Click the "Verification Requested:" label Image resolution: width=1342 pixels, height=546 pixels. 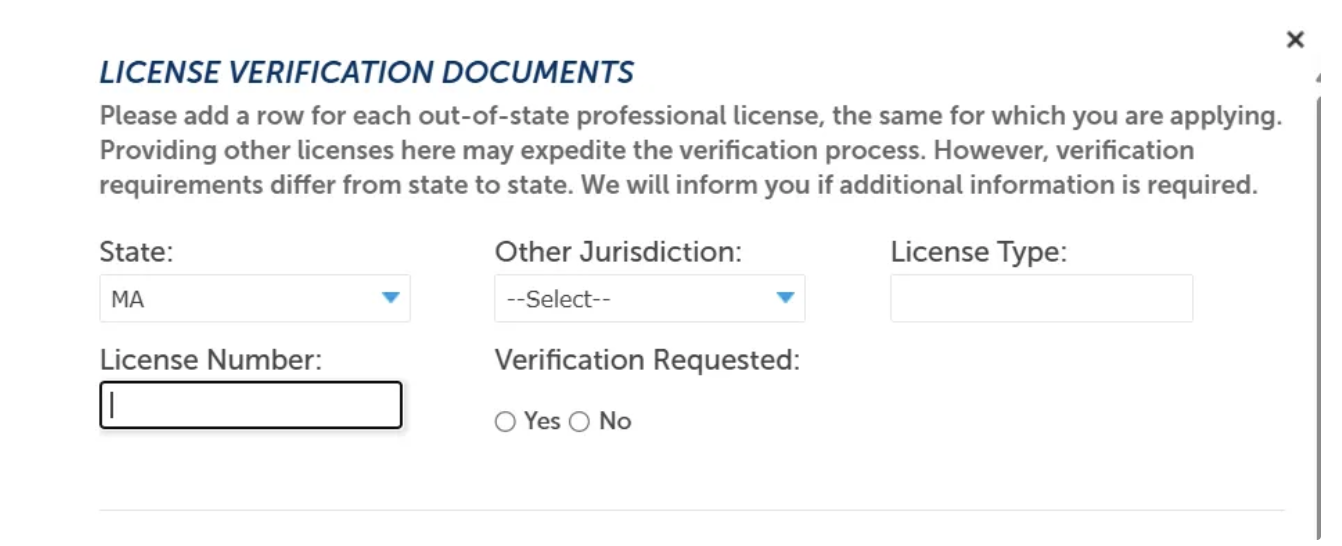(648, 360)
